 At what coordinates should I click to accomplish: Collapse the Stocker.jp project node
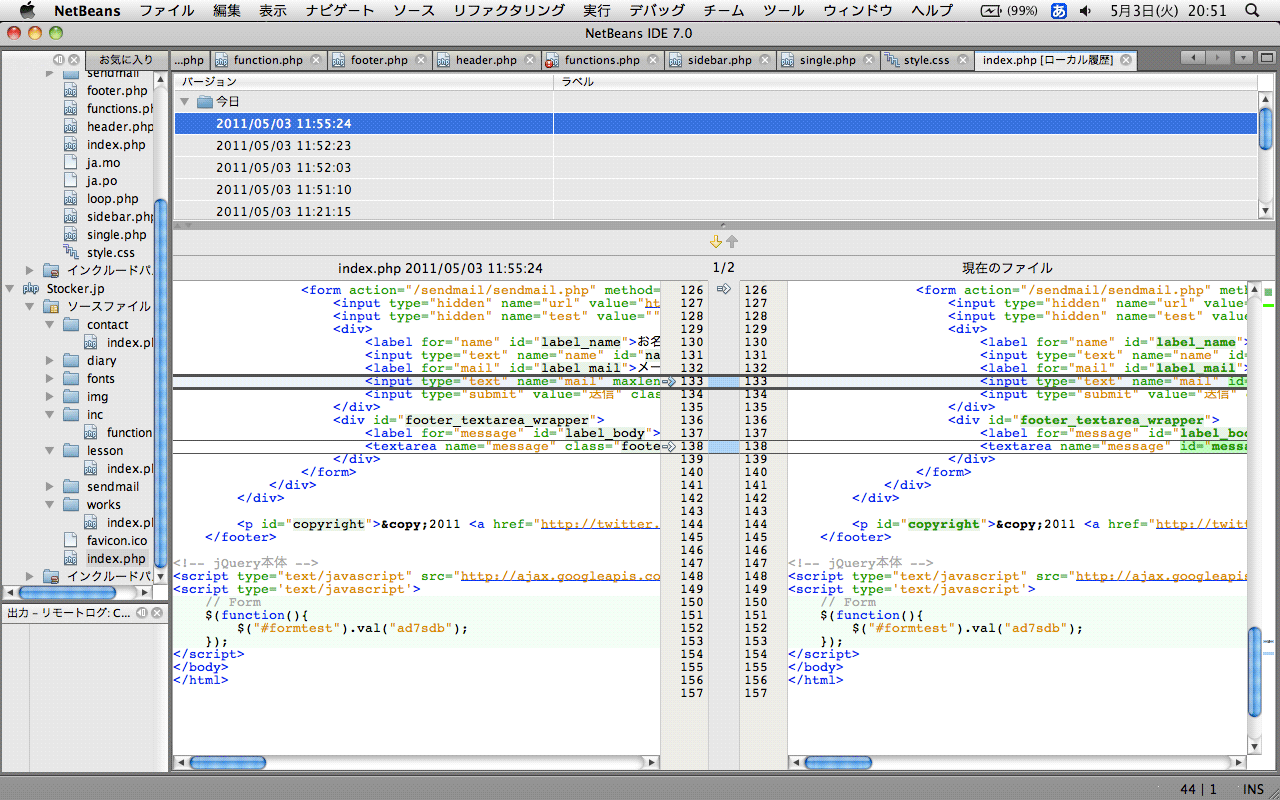point(10,289)
